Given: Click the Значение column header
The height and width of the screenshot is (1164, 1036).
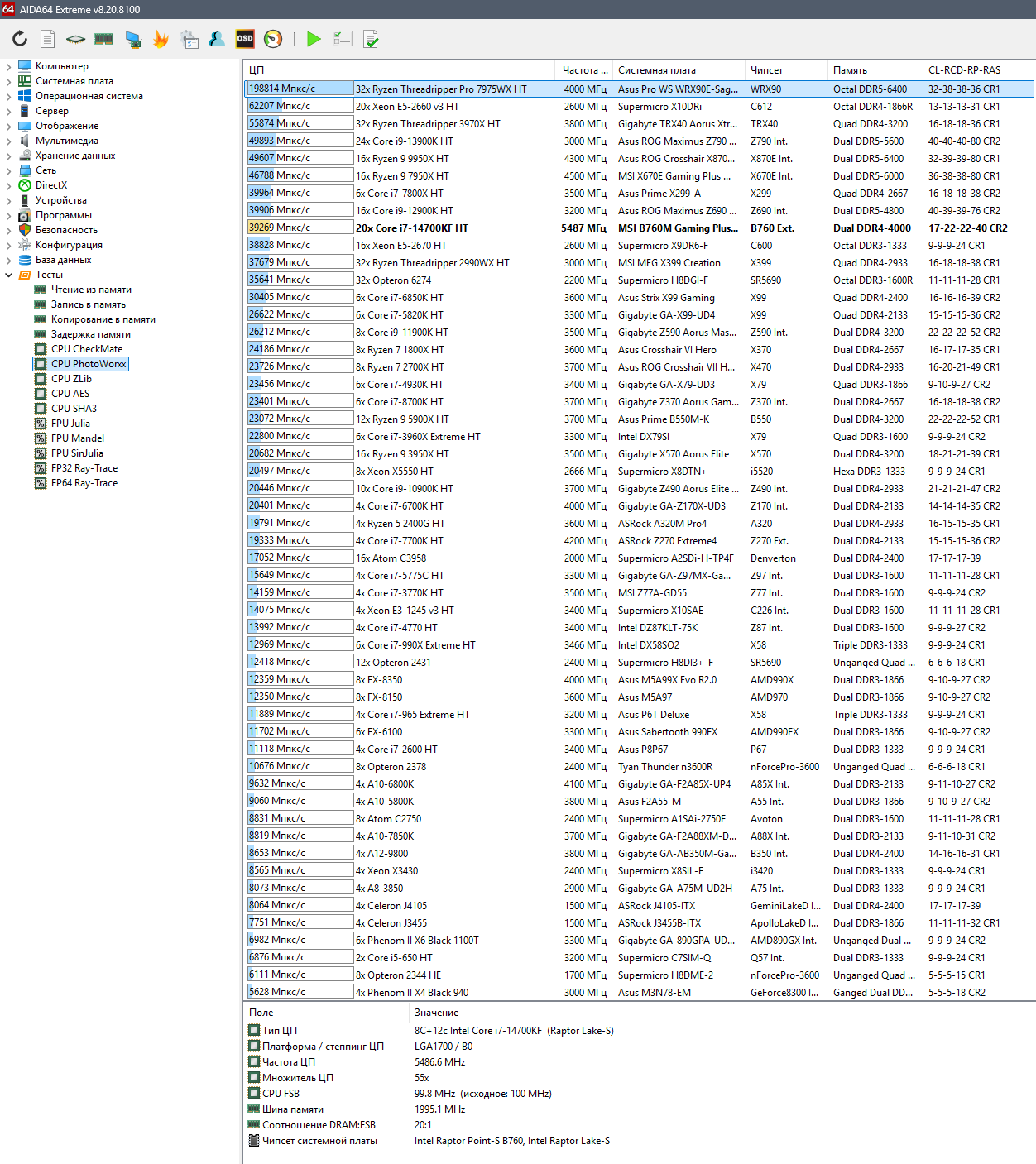Looking at the screenshot, I should click(x=571, y=1013).
